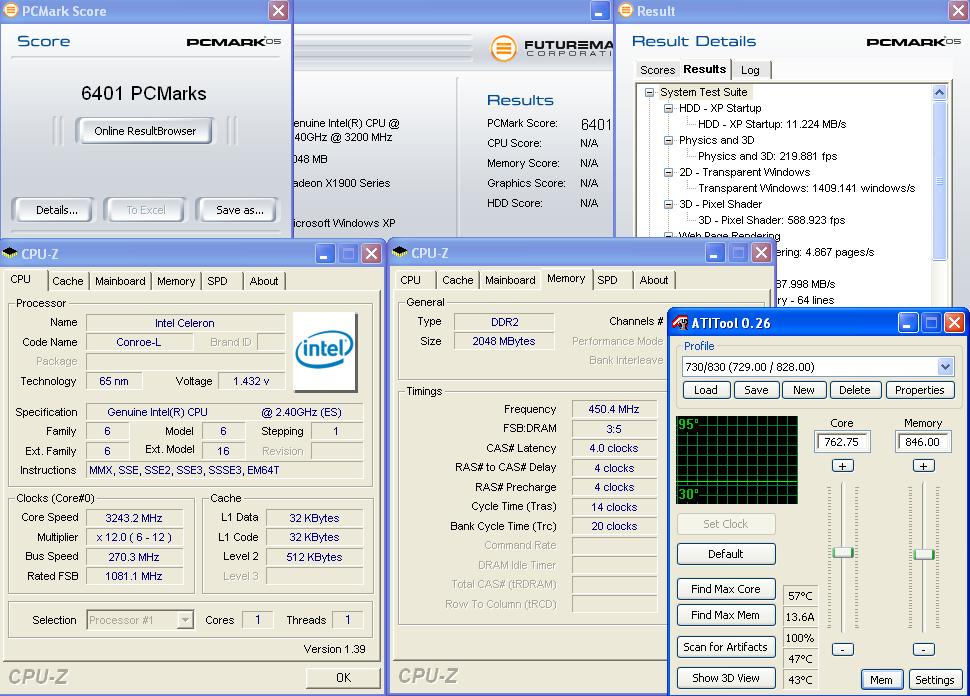Minimize the ATITool window

pyautogui.click(x=908, y=323)
